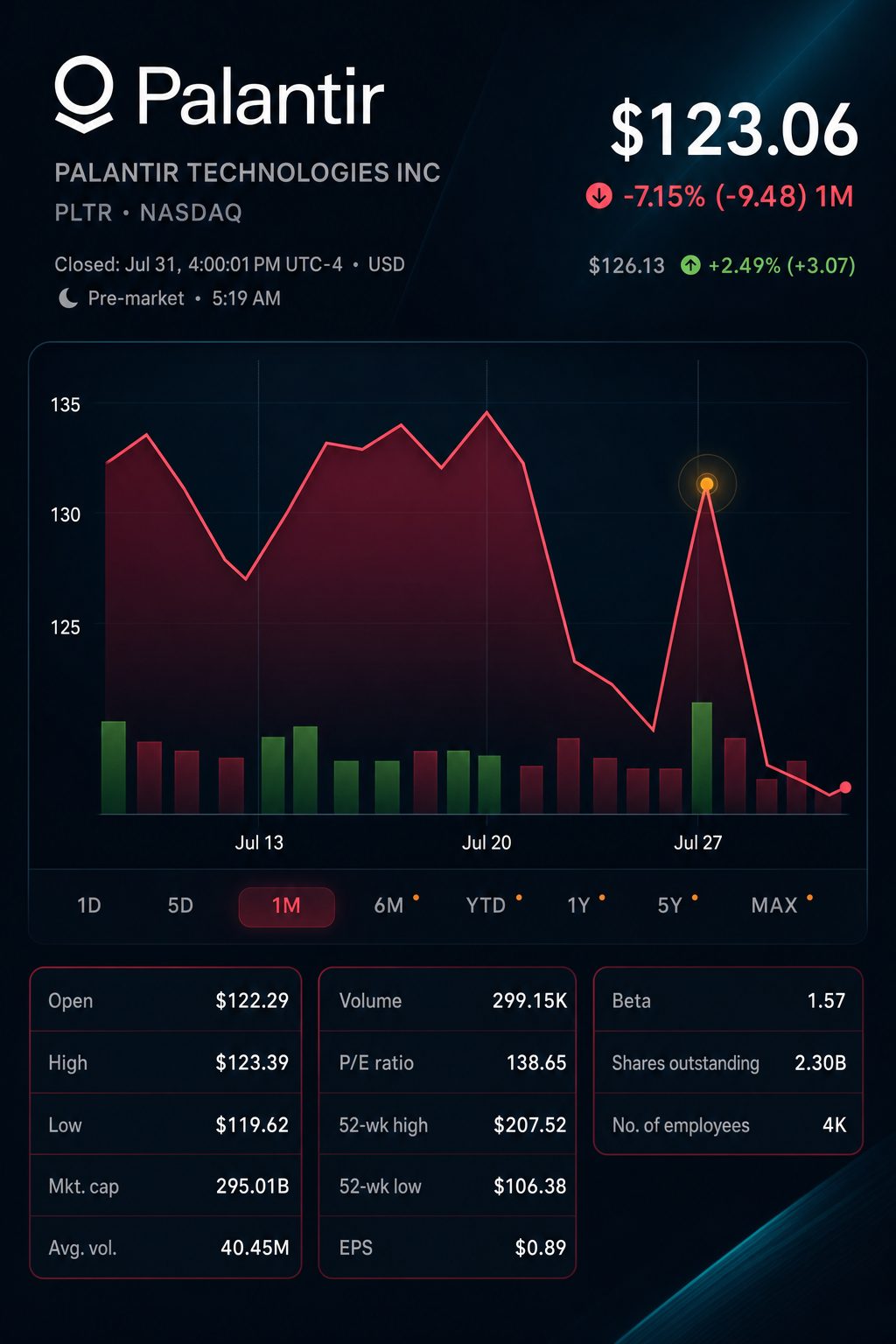Click No. of employees value 4K
Image resolution: width=896 pixels, height=1344 pixels.
pyautogui.click(x=835, y=1125)
